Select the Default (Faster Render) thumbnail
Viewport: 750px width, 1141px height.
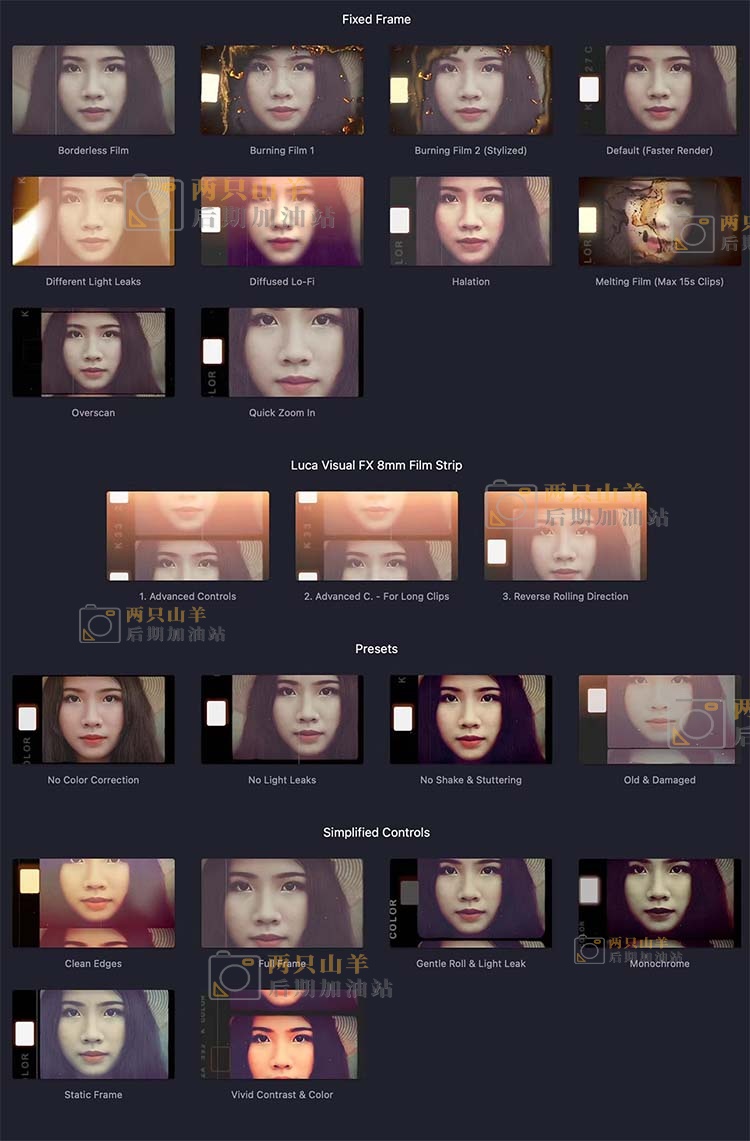pyautogui.click(x=659, y=90)
